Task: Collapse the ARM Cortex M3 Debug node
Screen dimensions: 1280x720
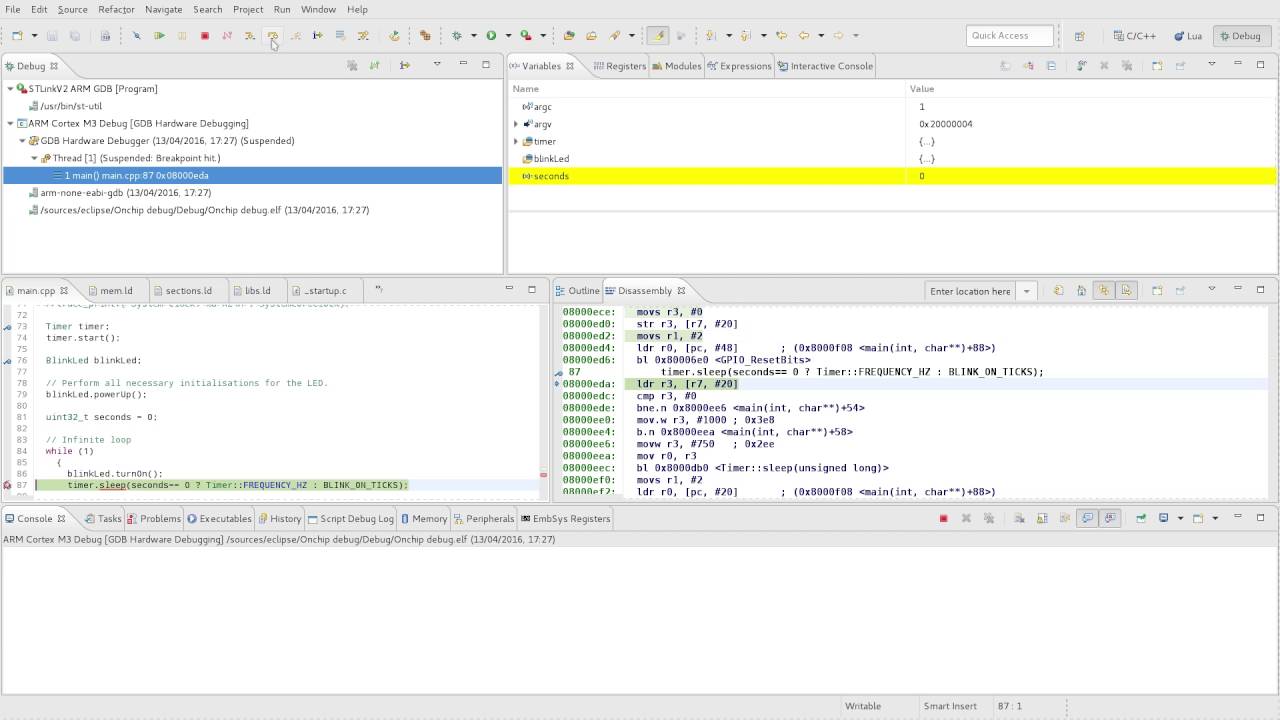Action: tap(10, 123)
